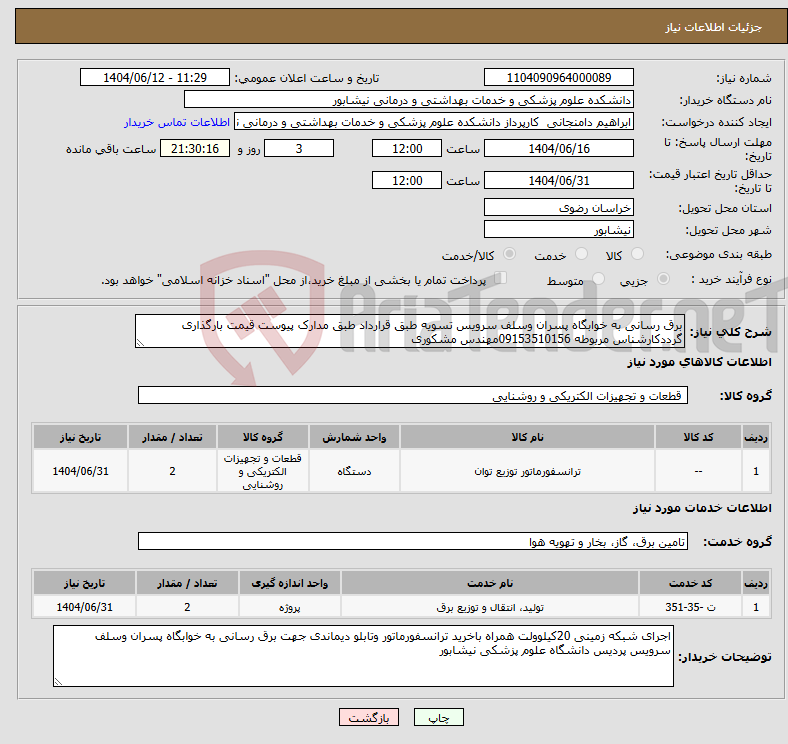Click the نام خدمت column header

point(489,583)
